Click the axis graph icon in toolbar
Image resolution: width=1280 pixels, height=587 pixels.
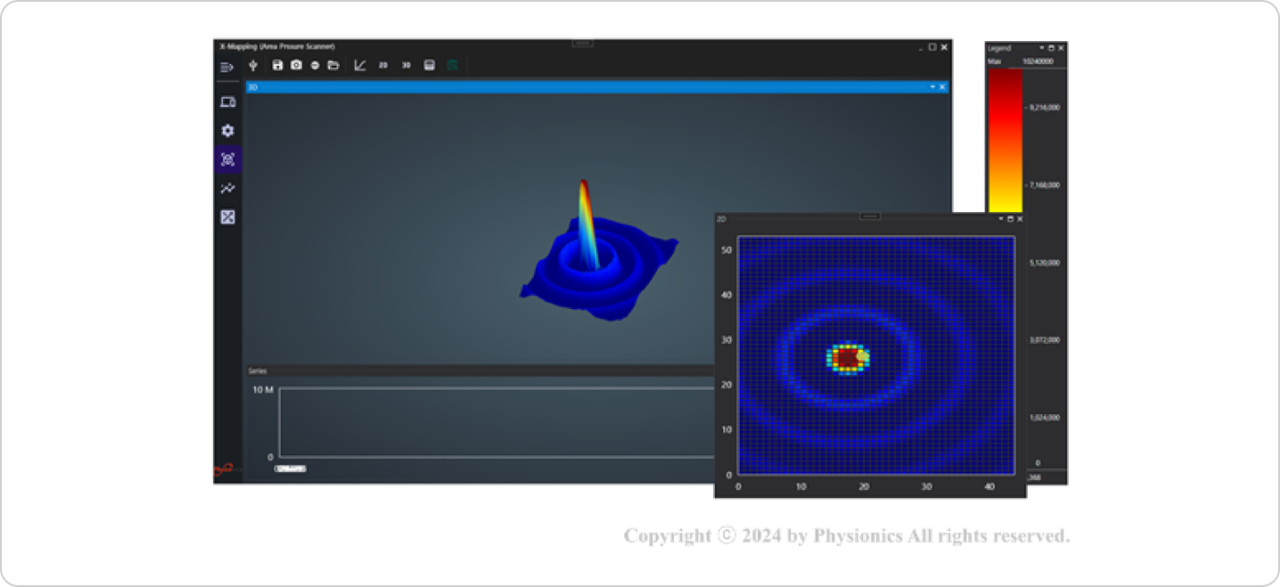pyautogui.click(x=360, y=65)
